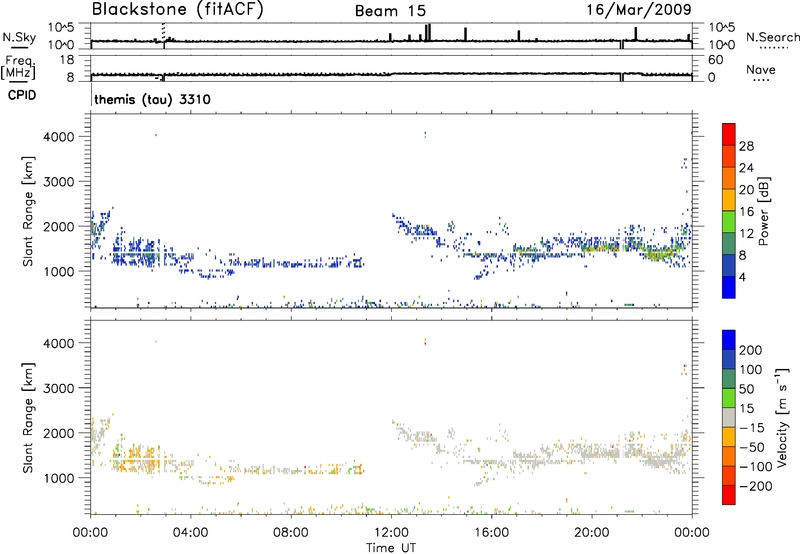Viewport: 800px width, 554px height.
Task: Click the Blackstone (fitACF) title text
Action: [x=178, y=10]
